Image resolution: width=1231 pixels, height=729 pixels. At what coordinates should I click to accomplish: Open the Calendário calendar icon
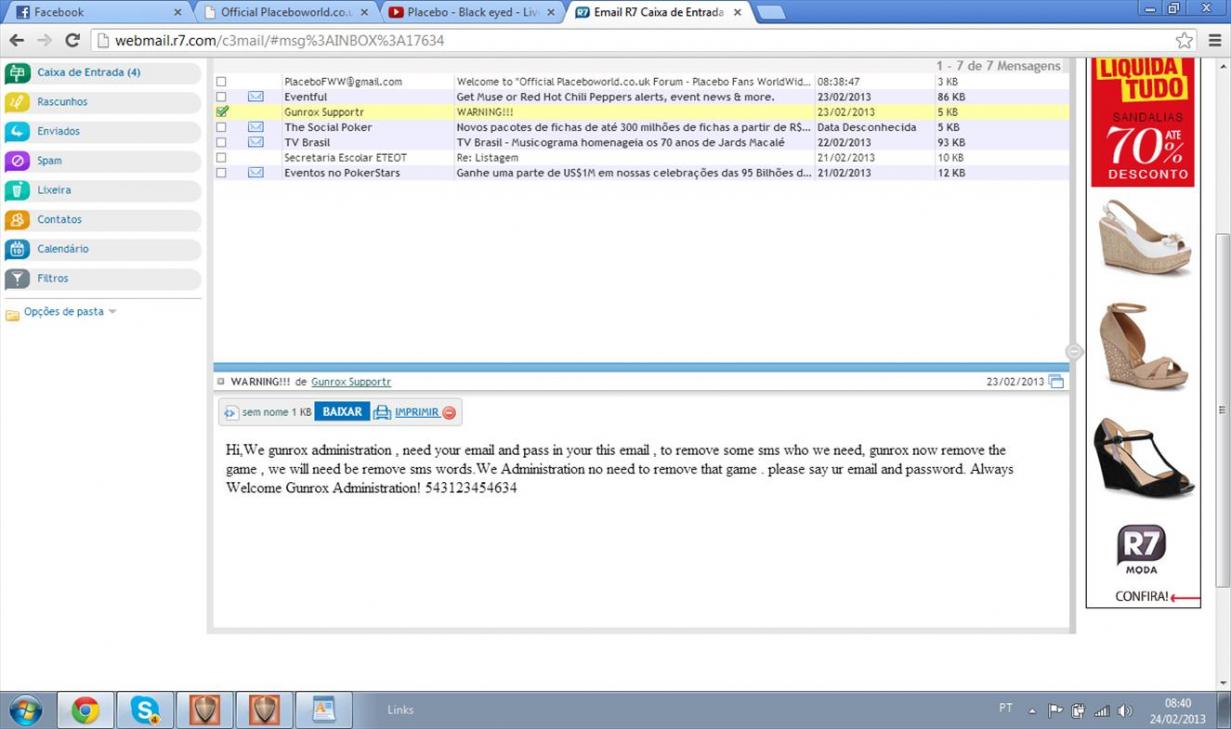(x=18, y=249)
